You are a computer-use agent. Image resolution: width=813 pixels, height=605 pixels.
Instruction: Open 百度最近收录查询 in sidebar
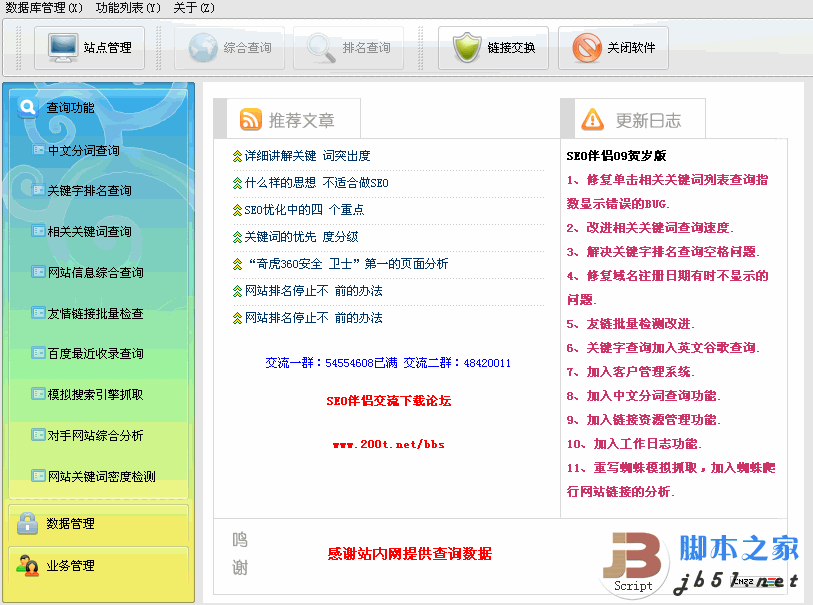point(95,354)
